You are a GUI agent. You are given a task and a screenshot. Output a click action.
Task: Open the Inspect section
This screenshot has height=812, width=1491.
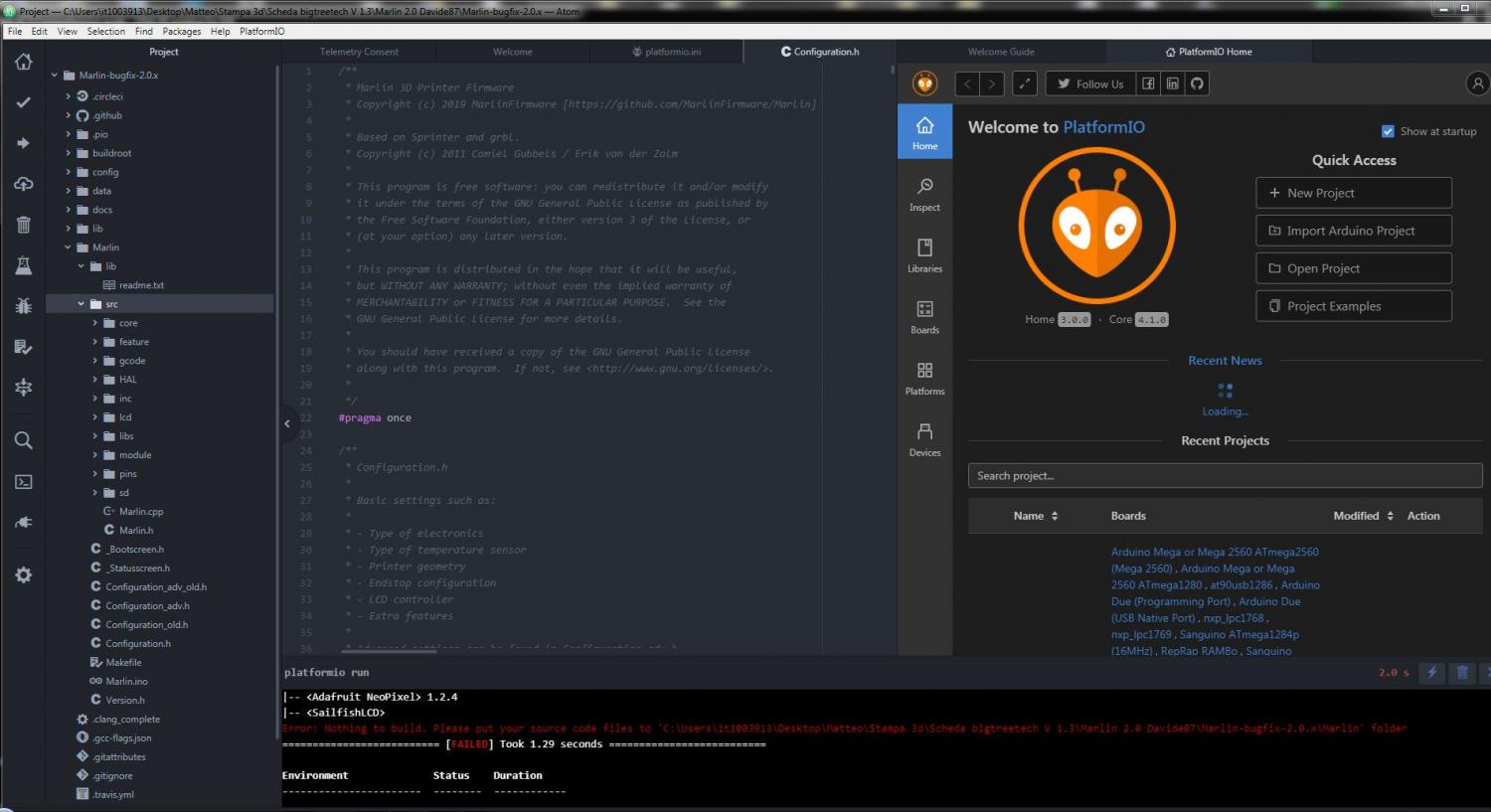pos(924,195)
